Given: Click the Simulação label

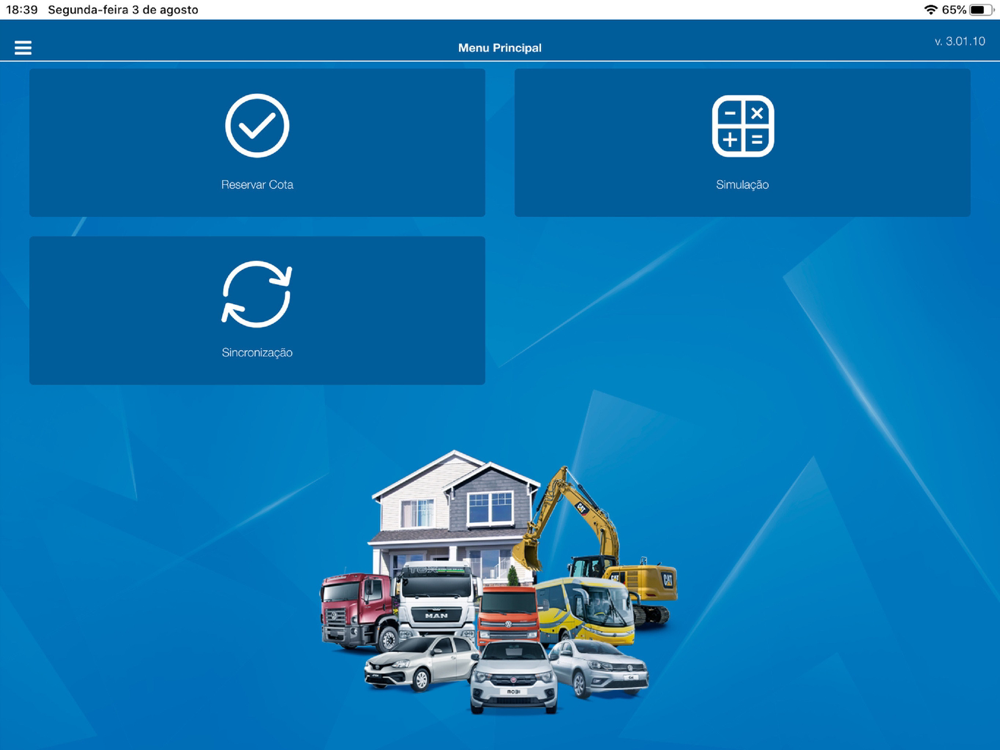Looking at the screenshot, I should point(742,184).
